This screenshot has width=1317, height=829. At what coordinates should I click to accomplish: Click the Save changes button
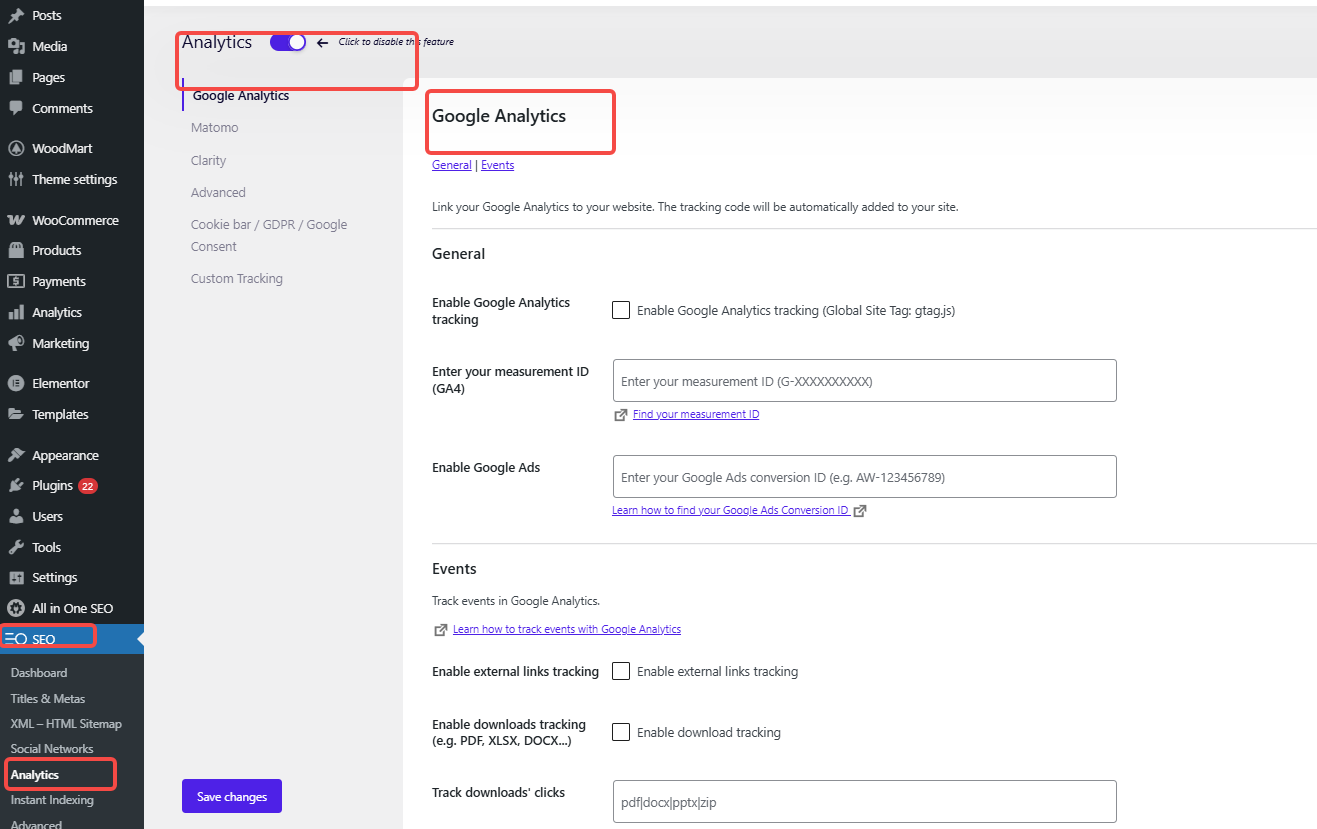click(232, 797)
